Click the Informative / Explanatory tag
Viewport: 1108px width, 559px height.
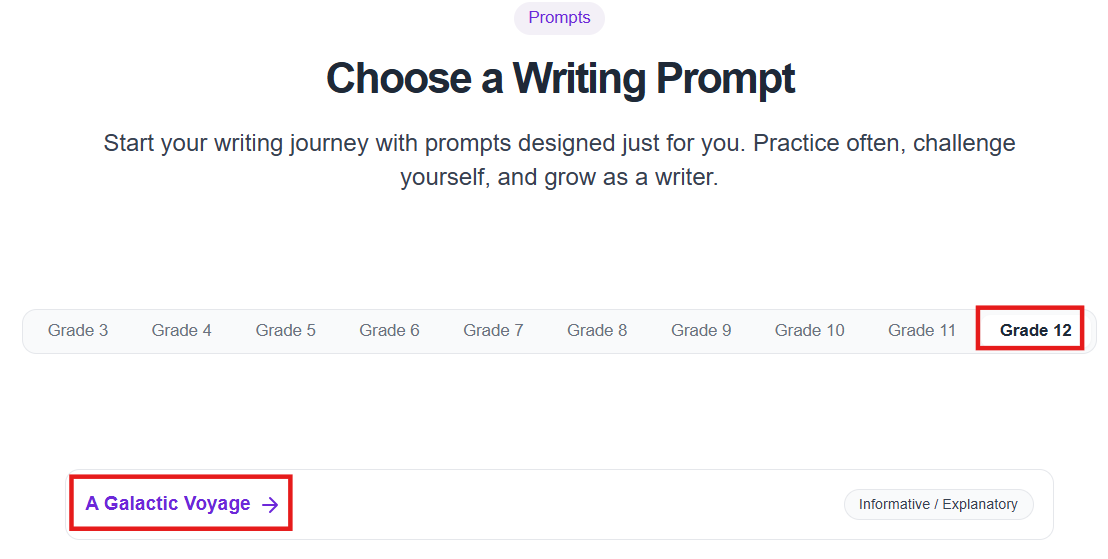938,505
